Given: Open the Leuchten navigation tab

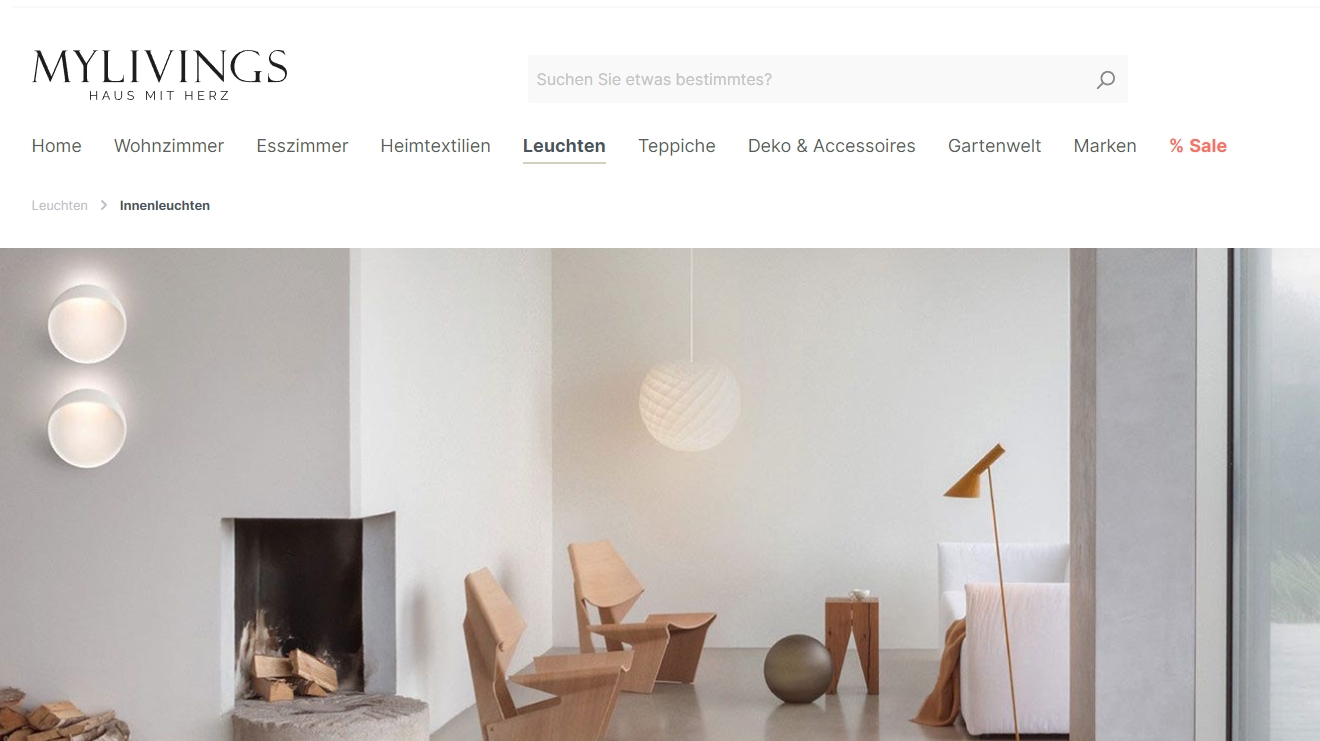Looking at the screenshot, I should 564,146.
